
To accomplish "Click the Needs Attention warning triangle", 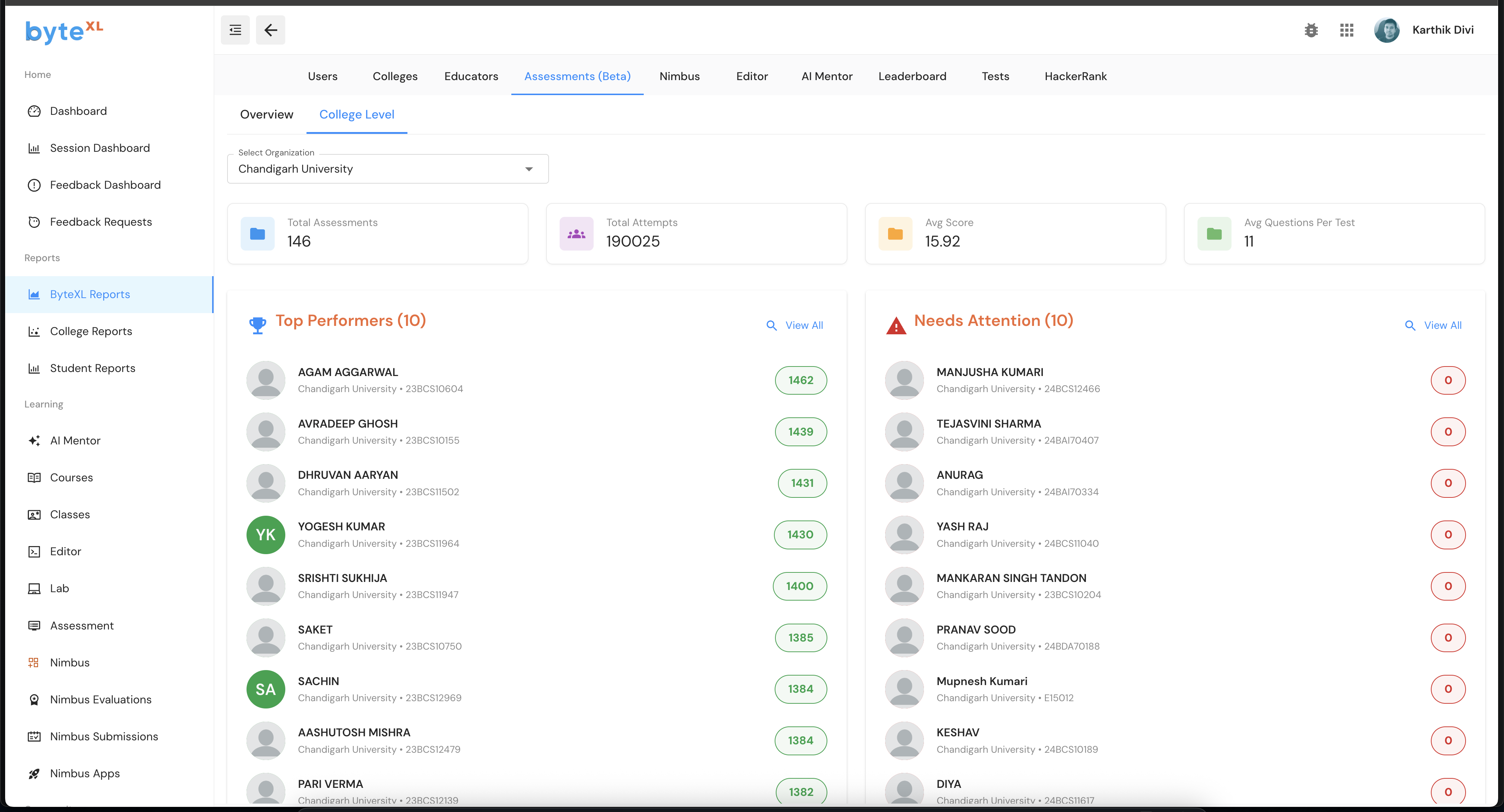I will tap(896, 325).
